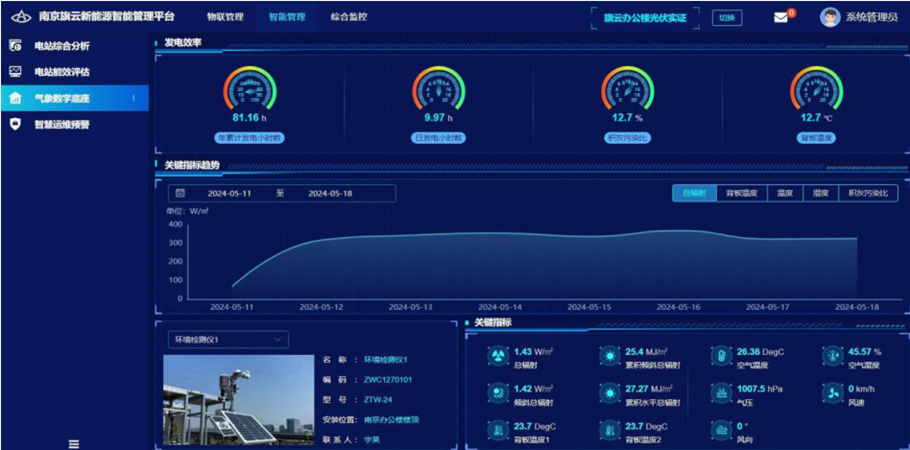910x450 pixels.
Task: Click the system administrator avatar icon
Action: click(829, 17)
